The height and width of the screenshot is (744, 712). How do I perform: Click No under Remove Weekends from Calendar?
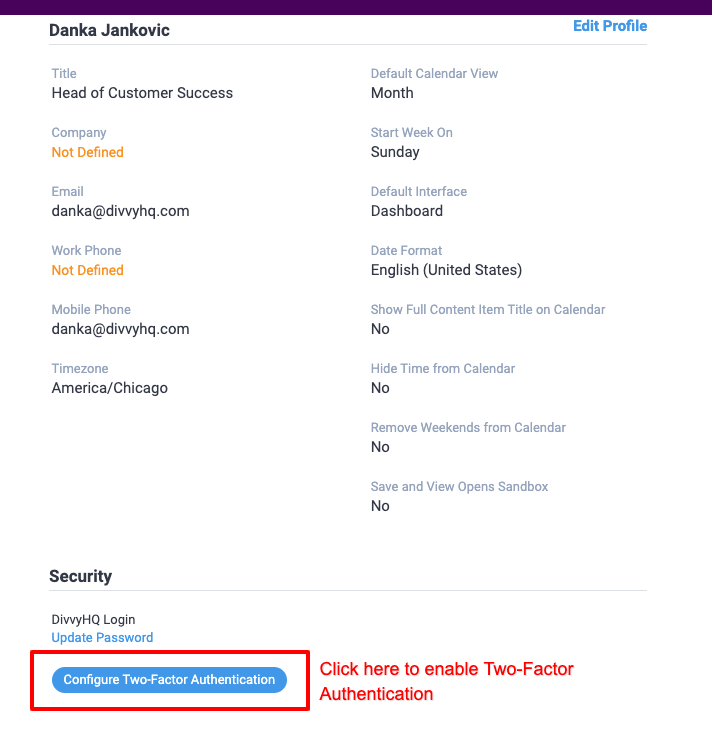[380, 447]
